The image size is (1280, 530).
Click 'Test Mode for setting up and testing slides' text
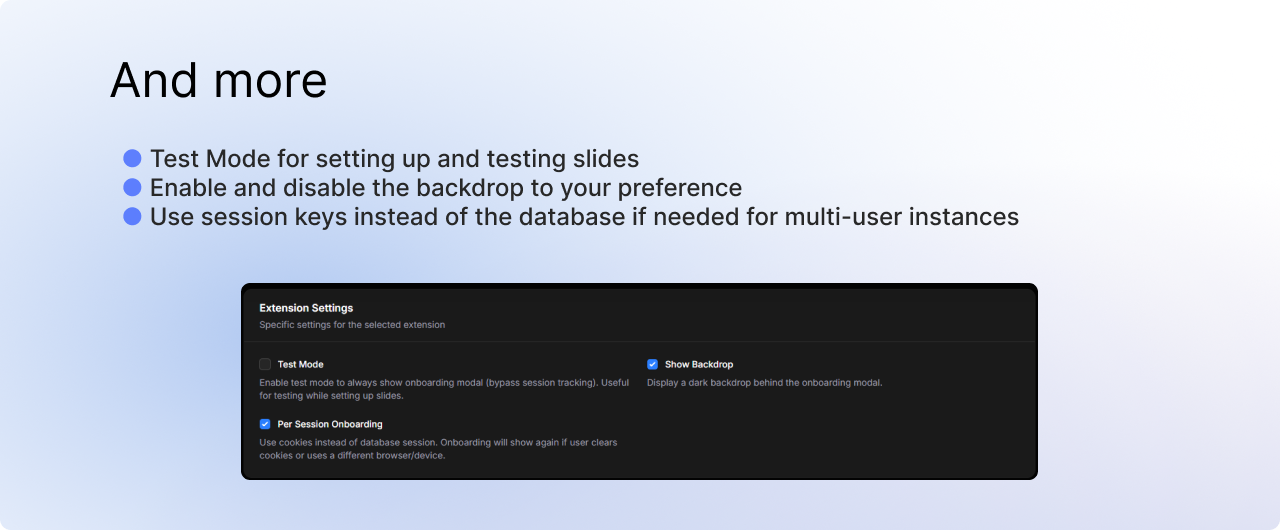394,159
